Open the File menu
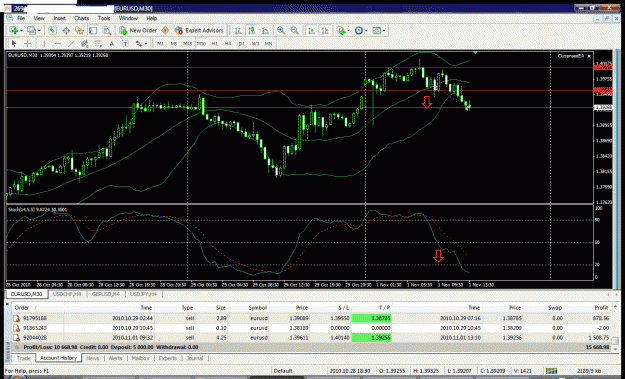625x379 pixels. point(21,18)
